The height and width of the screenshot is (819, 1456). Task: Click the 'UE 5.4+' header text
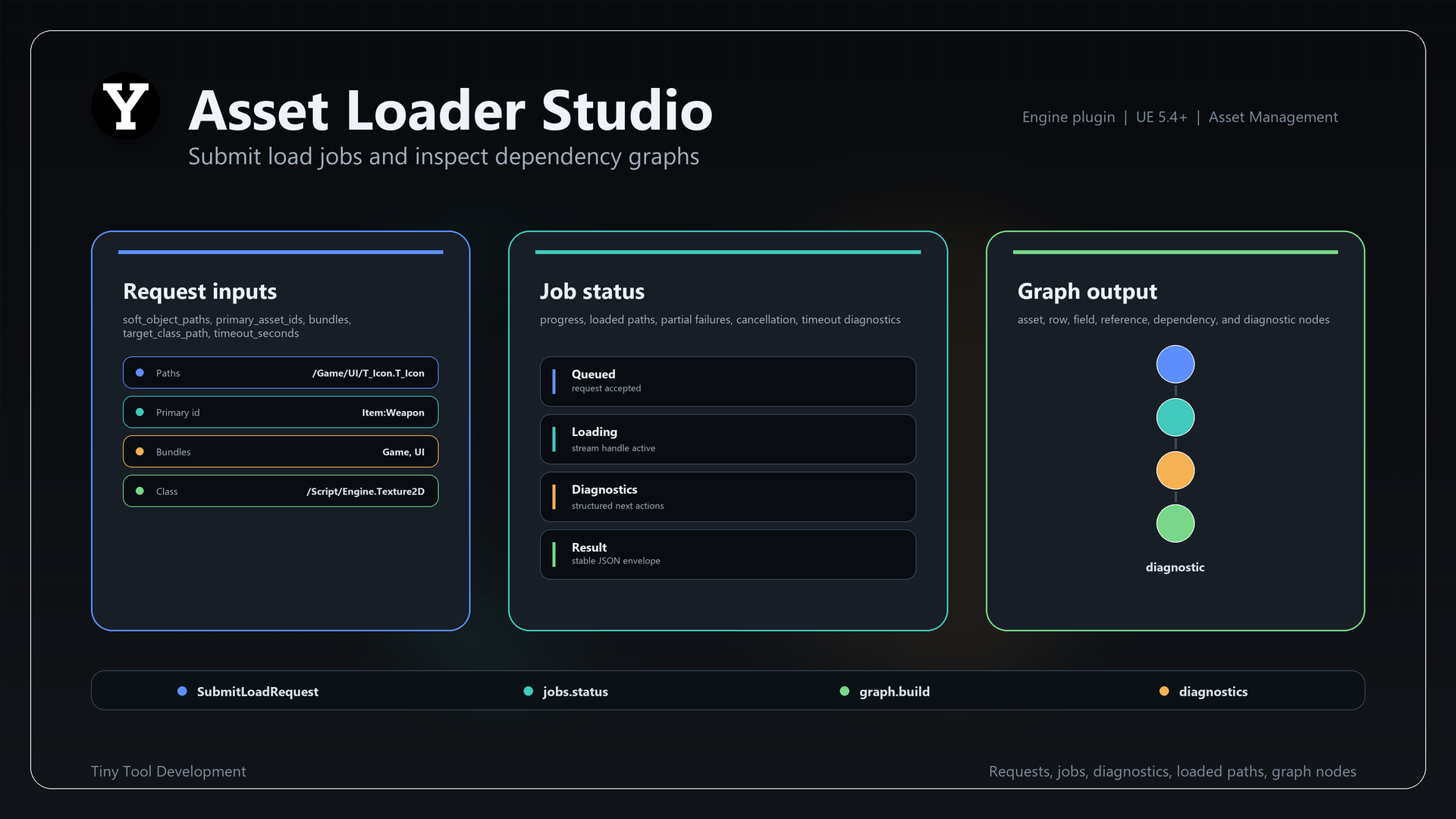[1162, 118]
